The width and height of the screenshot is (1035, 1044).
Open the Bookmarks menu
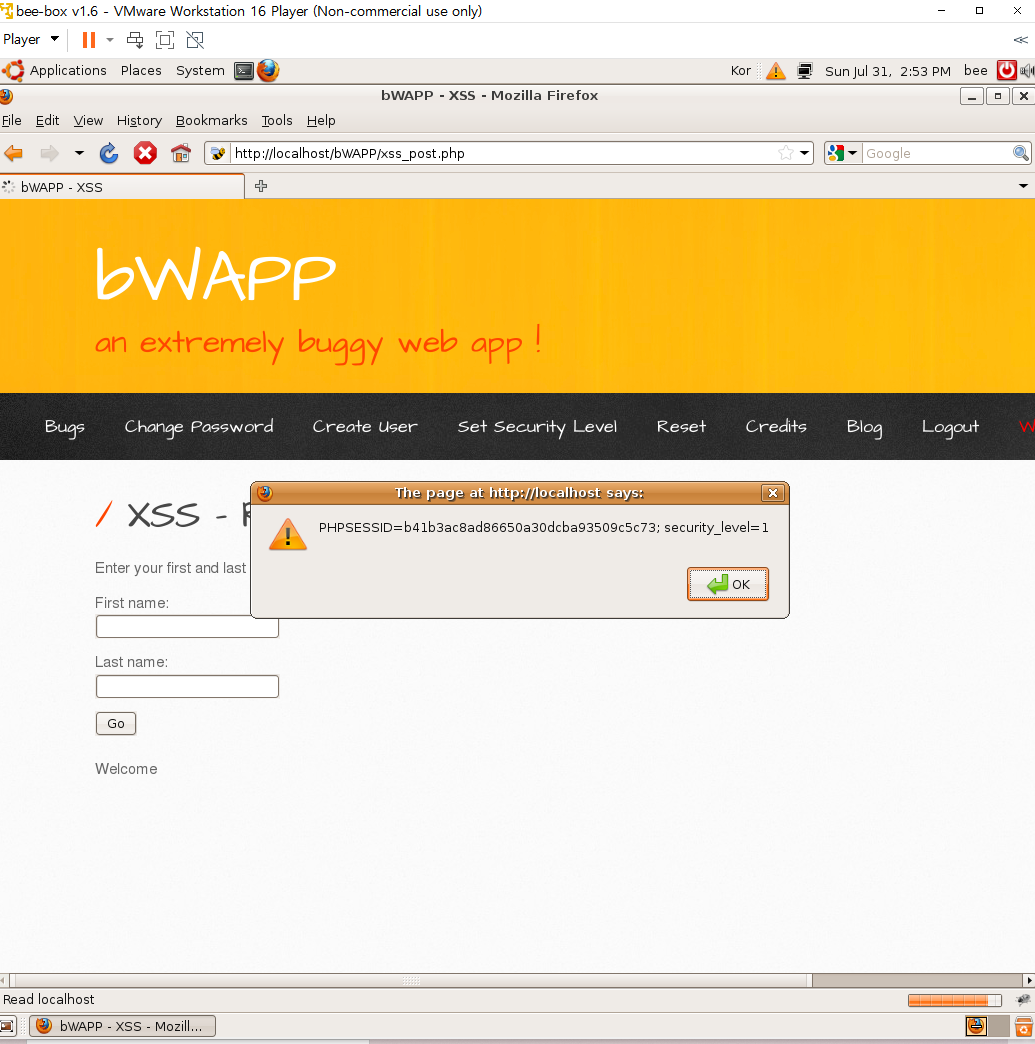[211, 121]
